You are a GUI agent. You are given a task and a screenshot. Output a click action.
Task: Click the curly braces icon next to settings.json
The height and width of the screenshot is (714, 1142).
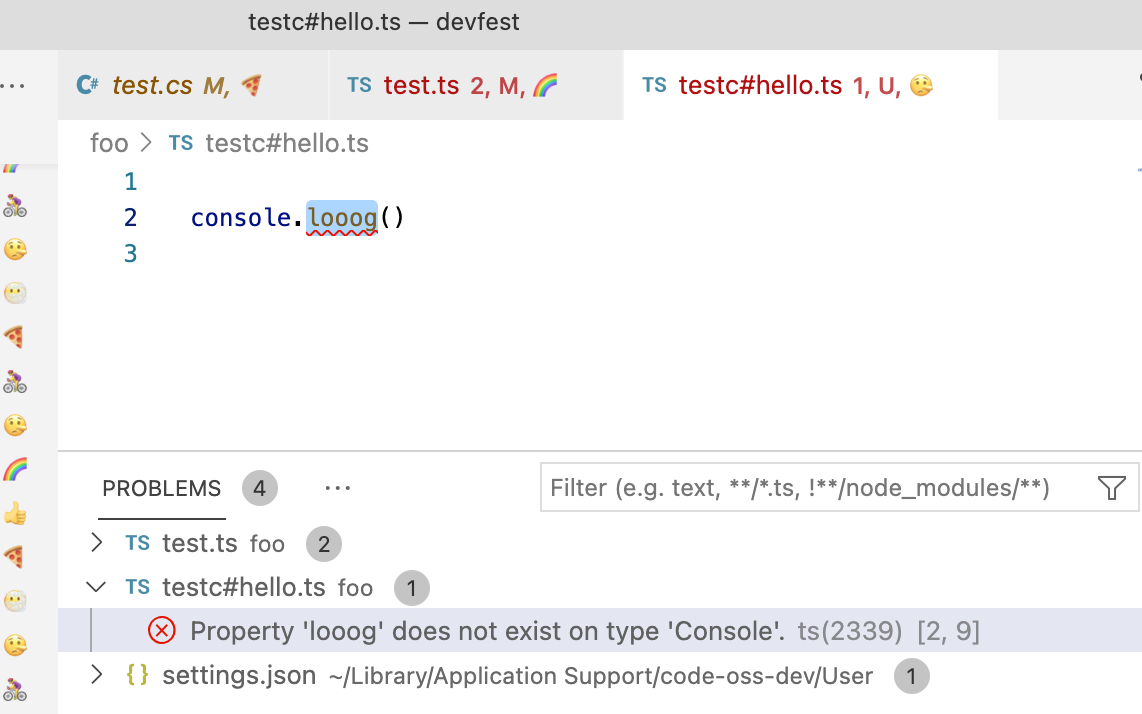136,675
